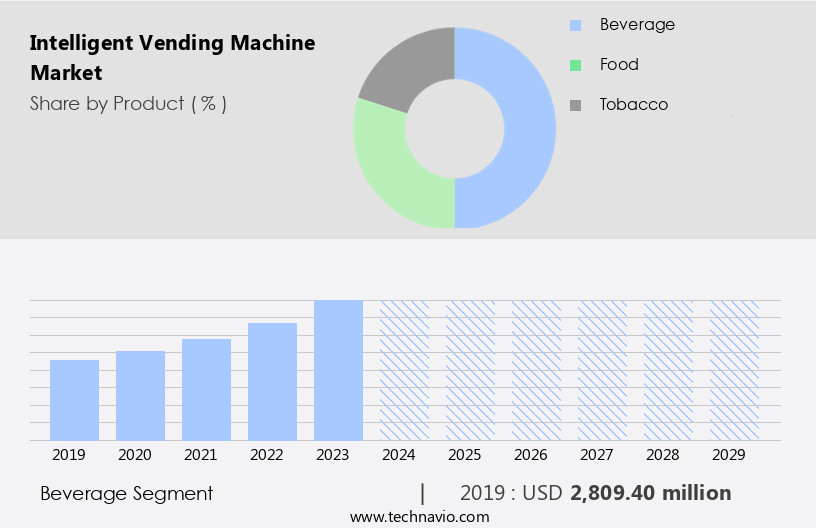
Task: Open the www.technavio.com link
Action: click(x=419, y=516)
